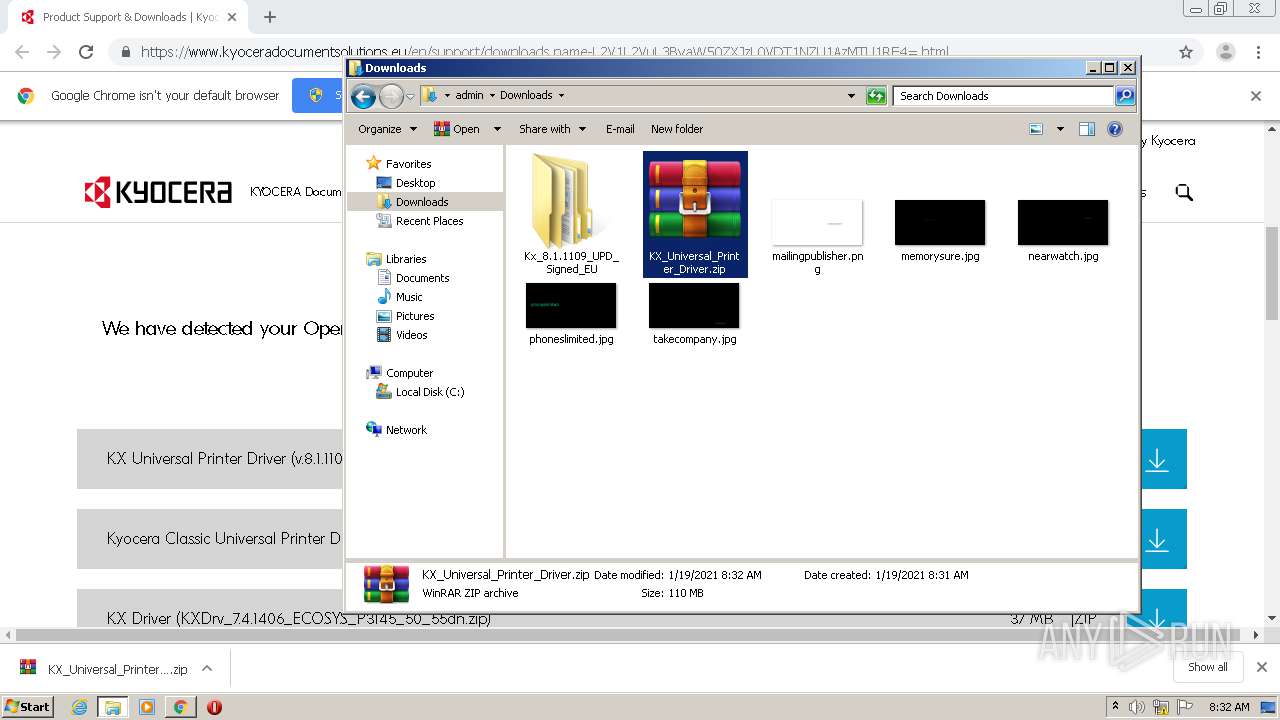Open Internet Explorer from taskbar

click(x=79, y=707)
